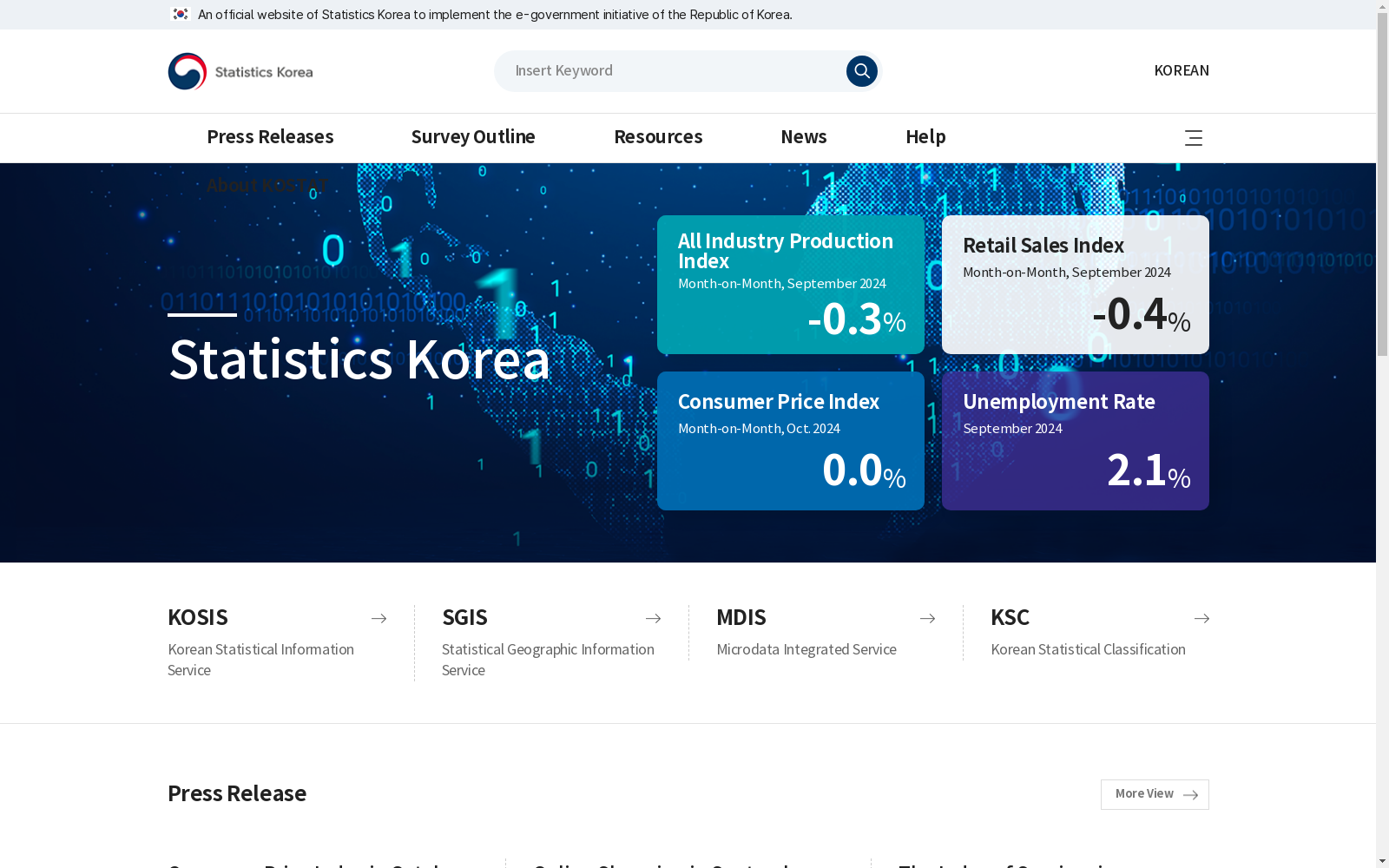Click the More View button
Image resolution: width=1389 pixels, height=868 pixels.
[x=1155, y=794]
